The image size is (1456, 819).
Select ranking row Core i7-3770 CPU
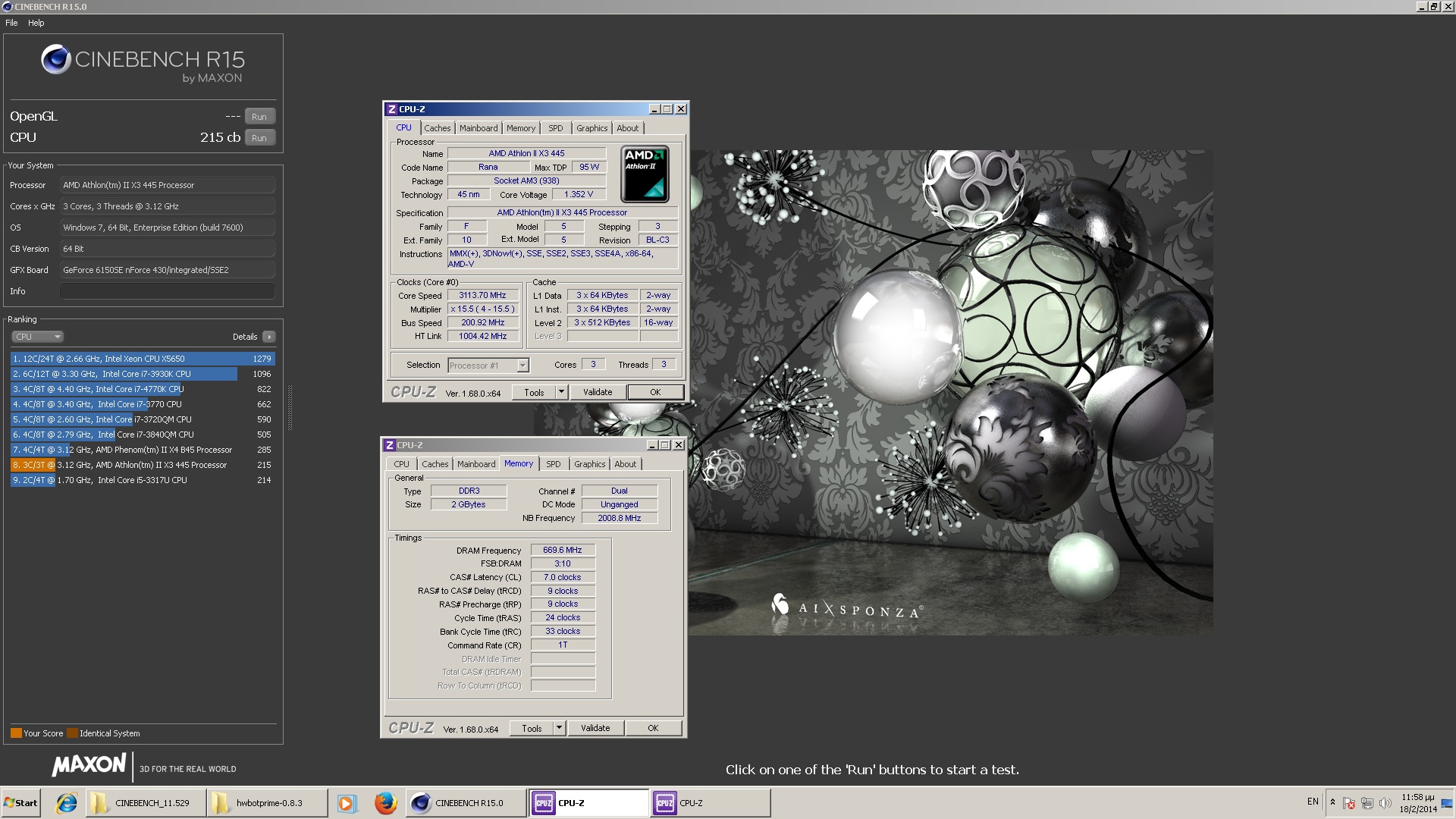pos(143,404)
